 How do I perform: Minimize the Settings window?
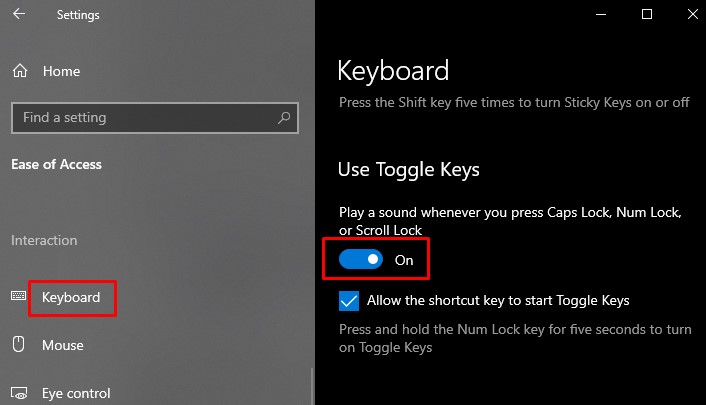coord(601,14)
